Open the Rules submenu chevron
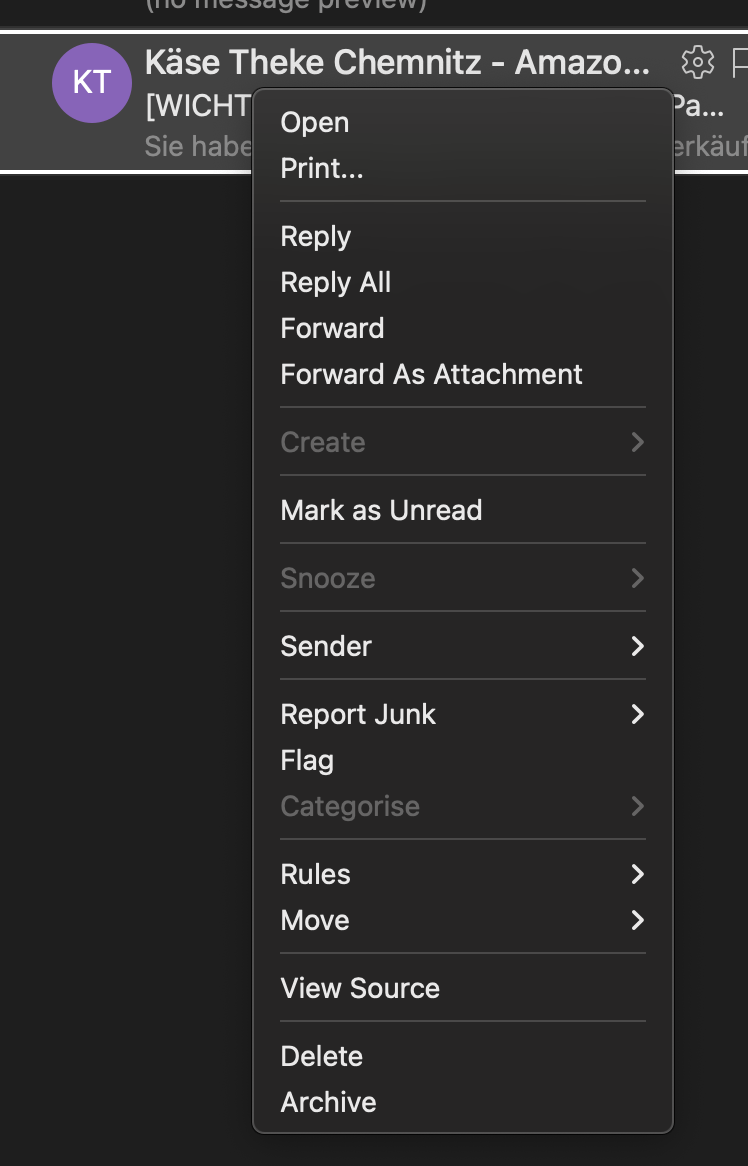Image resolution: width=748 pixels, height=1166 pixels. point(637,874)
